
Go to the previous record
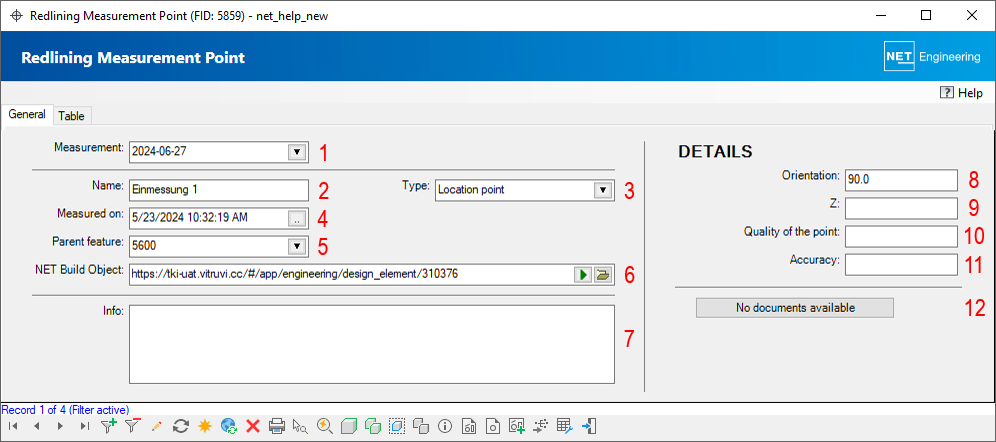36,426
